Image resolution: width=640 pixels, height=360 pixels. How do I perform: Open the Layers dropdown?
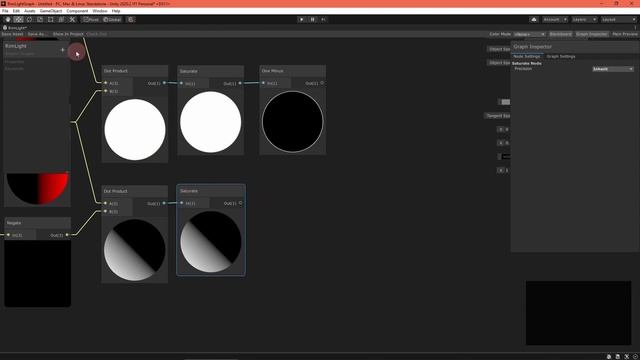(x=584, y=20)
